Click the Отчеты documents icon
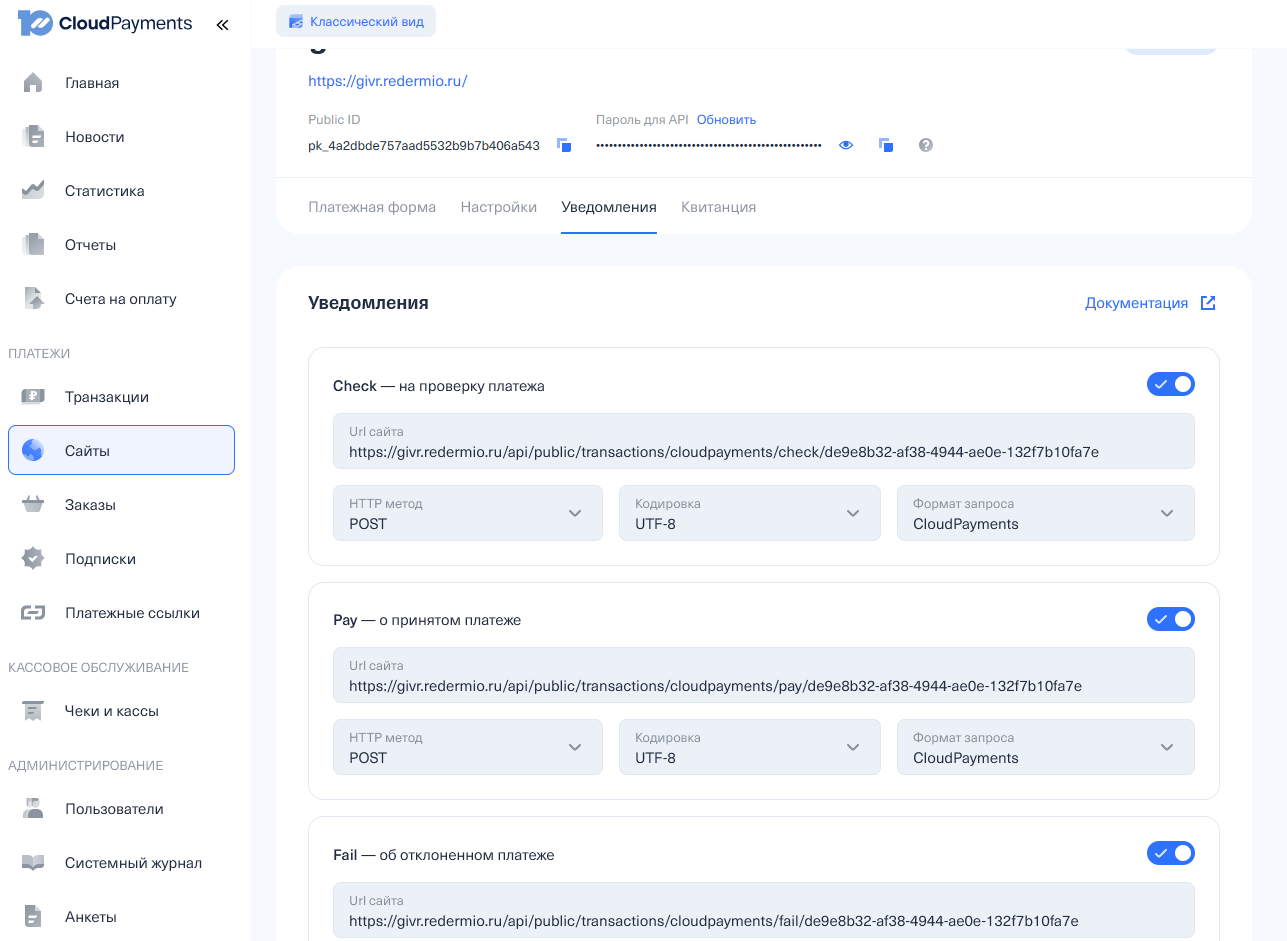1287x941 pixels. (33, 245)
